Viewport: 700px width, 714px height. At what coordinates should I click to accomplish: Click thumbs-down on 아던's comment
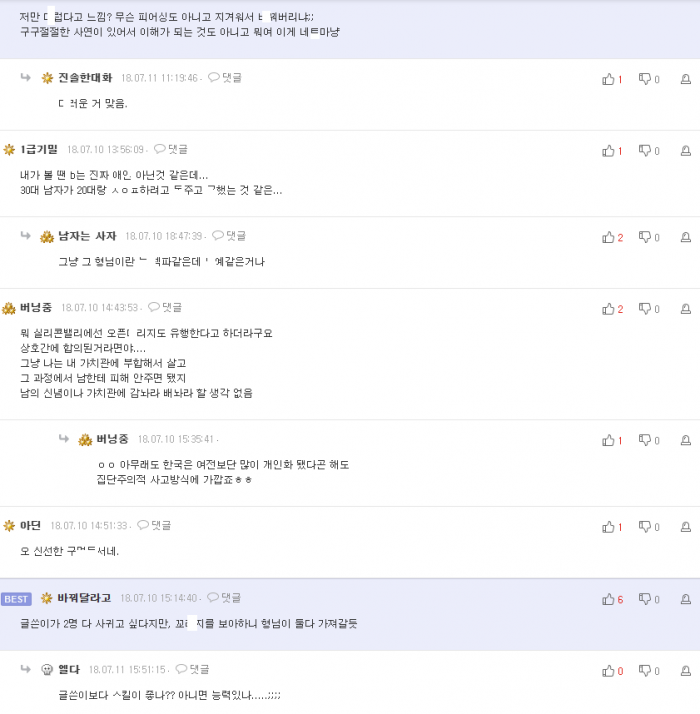pos(645,527)
